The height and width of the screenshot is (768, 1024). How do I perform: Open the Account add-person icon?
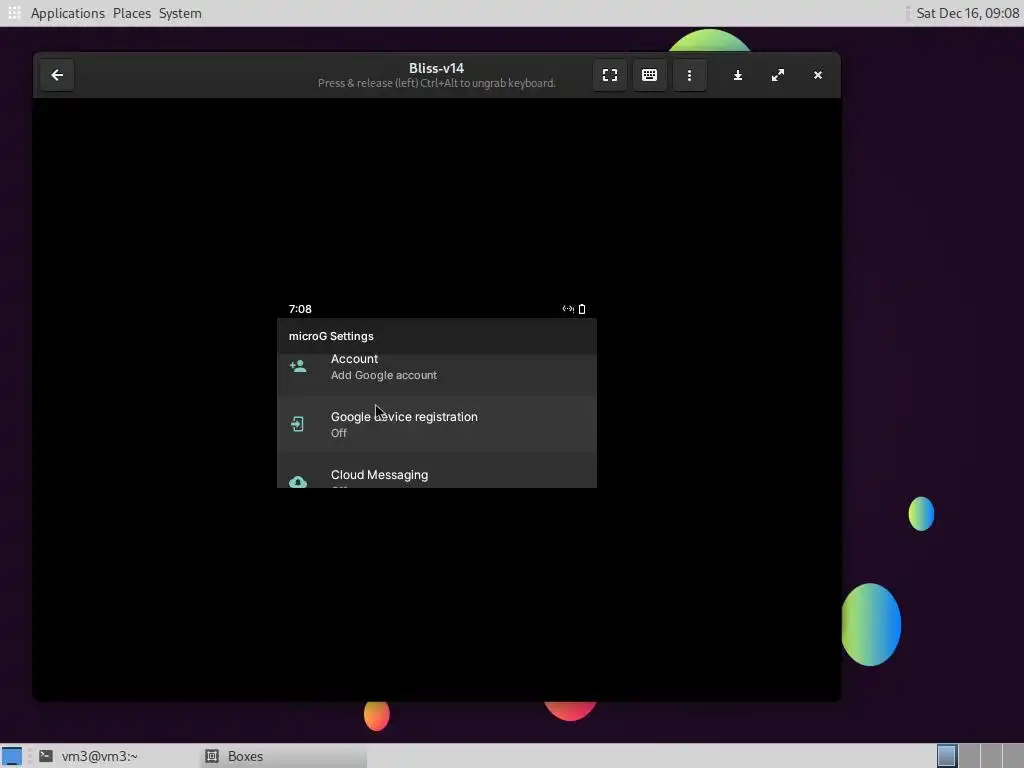[x=298, y=366]
